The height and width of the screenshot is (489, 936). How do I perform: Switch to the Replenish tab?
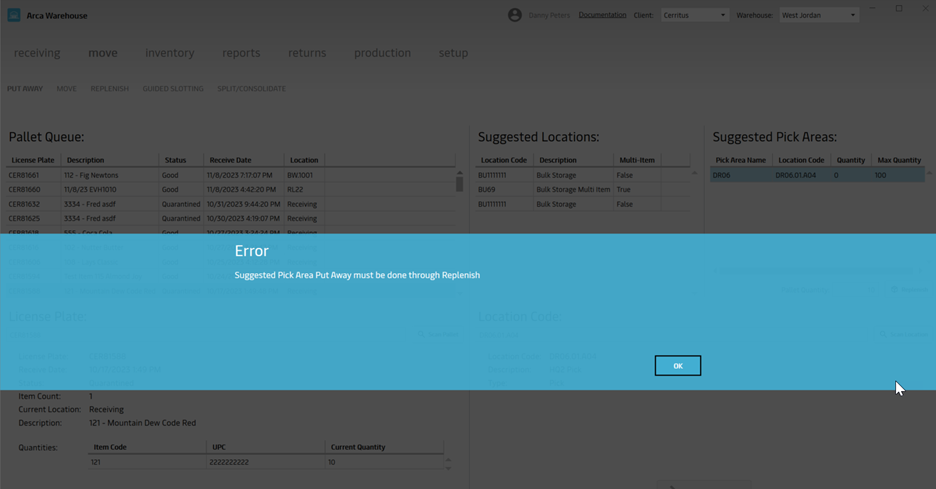(x=109, y=89)
